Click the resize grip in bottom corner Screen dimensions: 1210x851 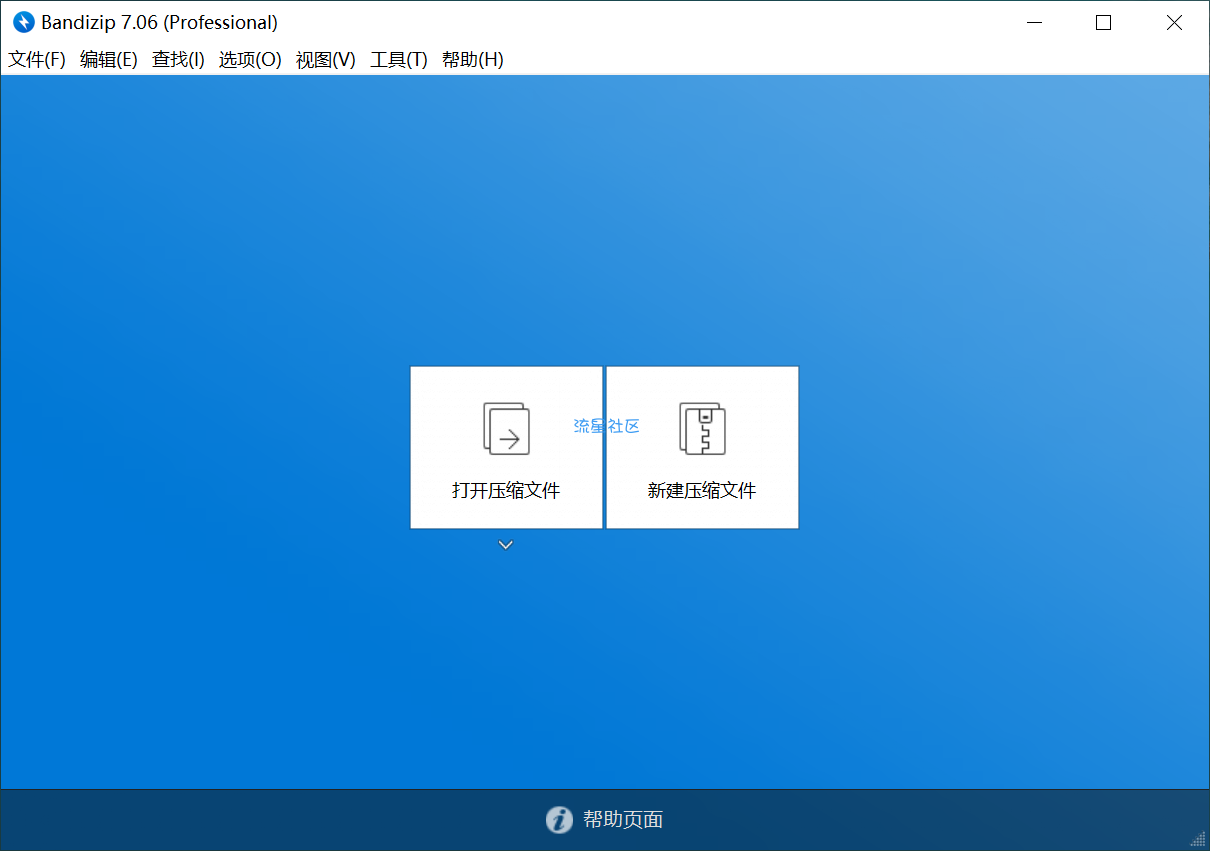pyautogui.click(x=1199, y=840)
